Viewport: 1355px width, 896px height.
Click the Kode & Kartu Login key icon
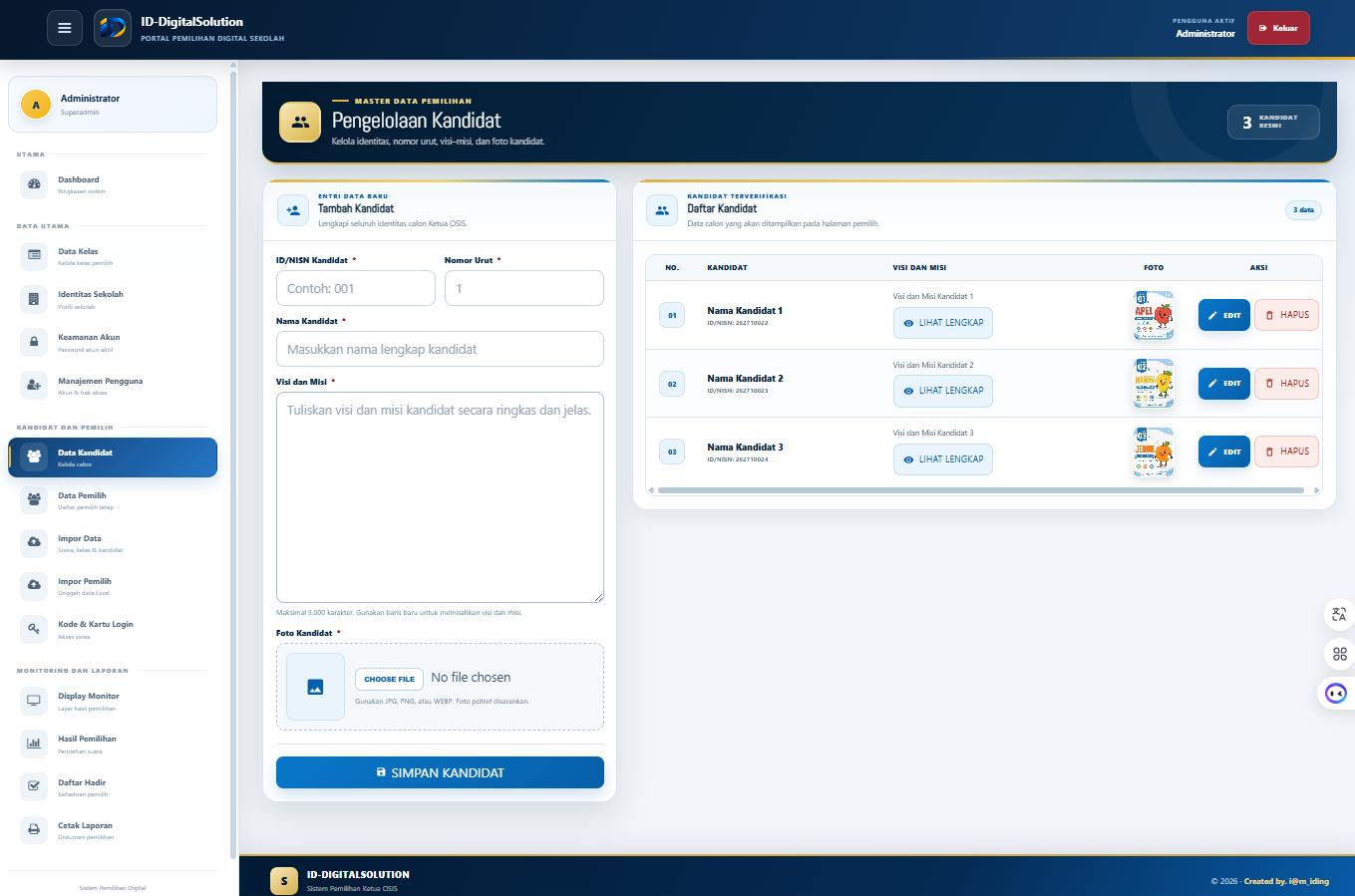pos(34,628)
